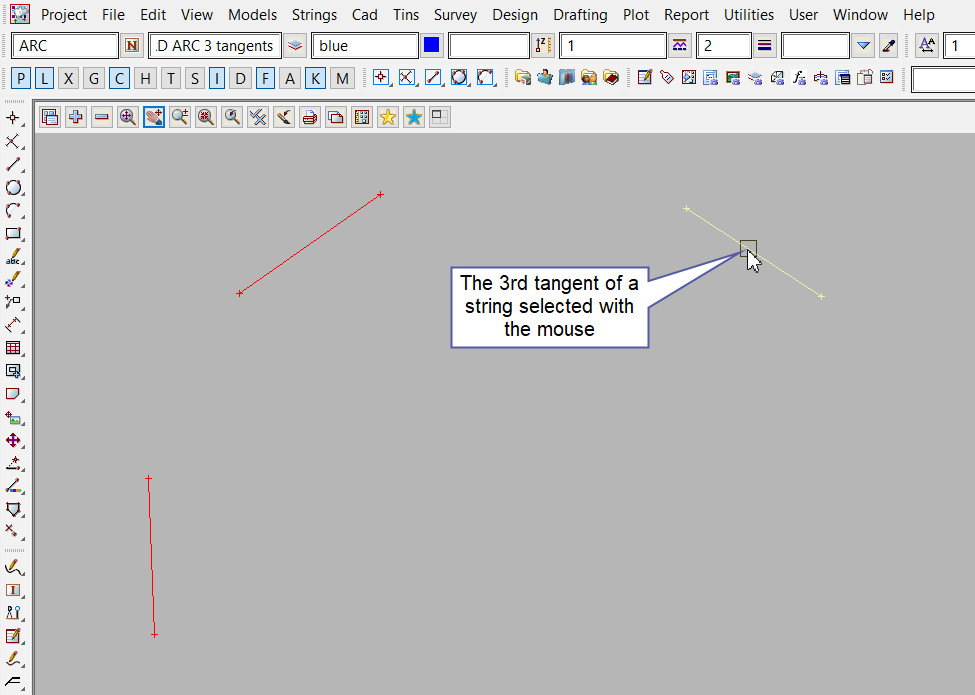Open the Drafting menu

tap(580, 15)
